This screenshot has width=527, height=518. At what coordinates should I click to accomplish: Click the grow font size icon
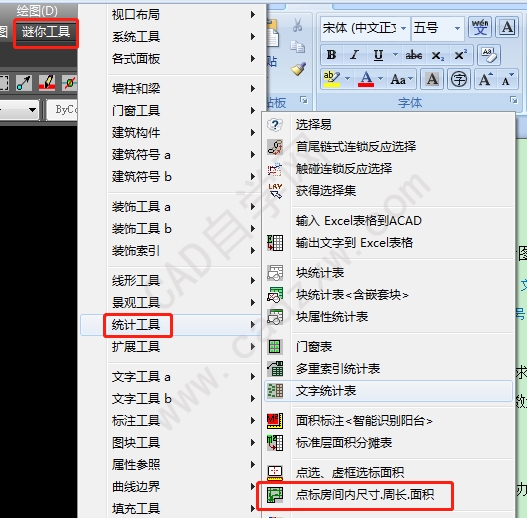pyautogui.click(x=485, y=80)
